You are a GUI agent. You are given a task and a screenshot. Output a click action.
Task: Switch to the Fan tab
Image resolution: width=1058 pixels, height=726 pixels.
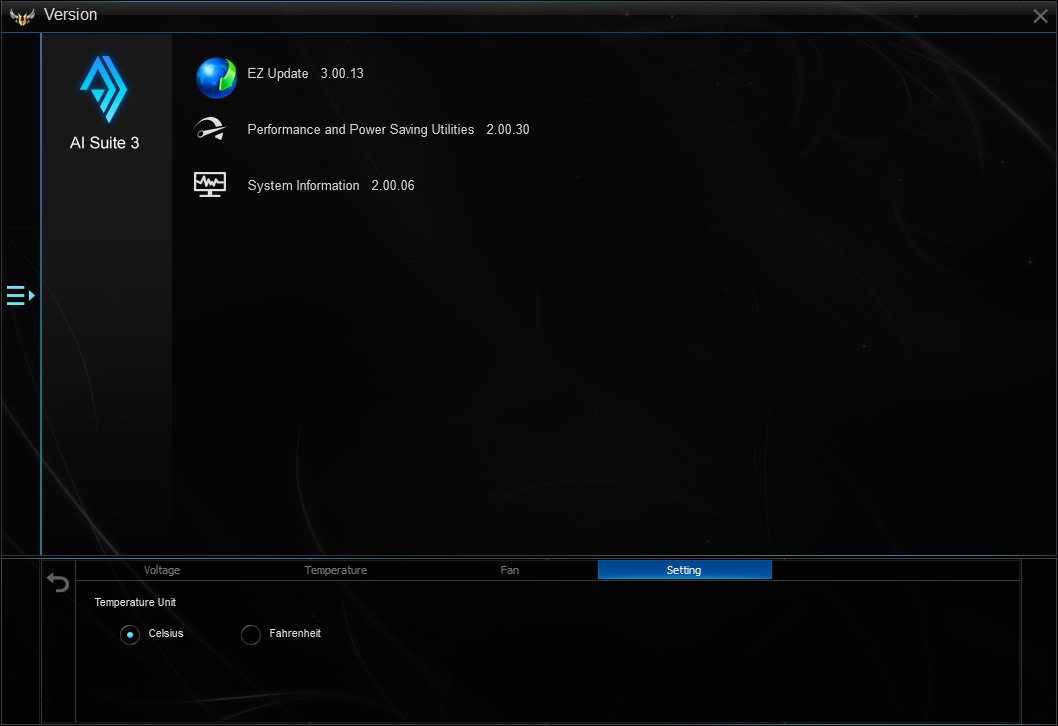509,570
